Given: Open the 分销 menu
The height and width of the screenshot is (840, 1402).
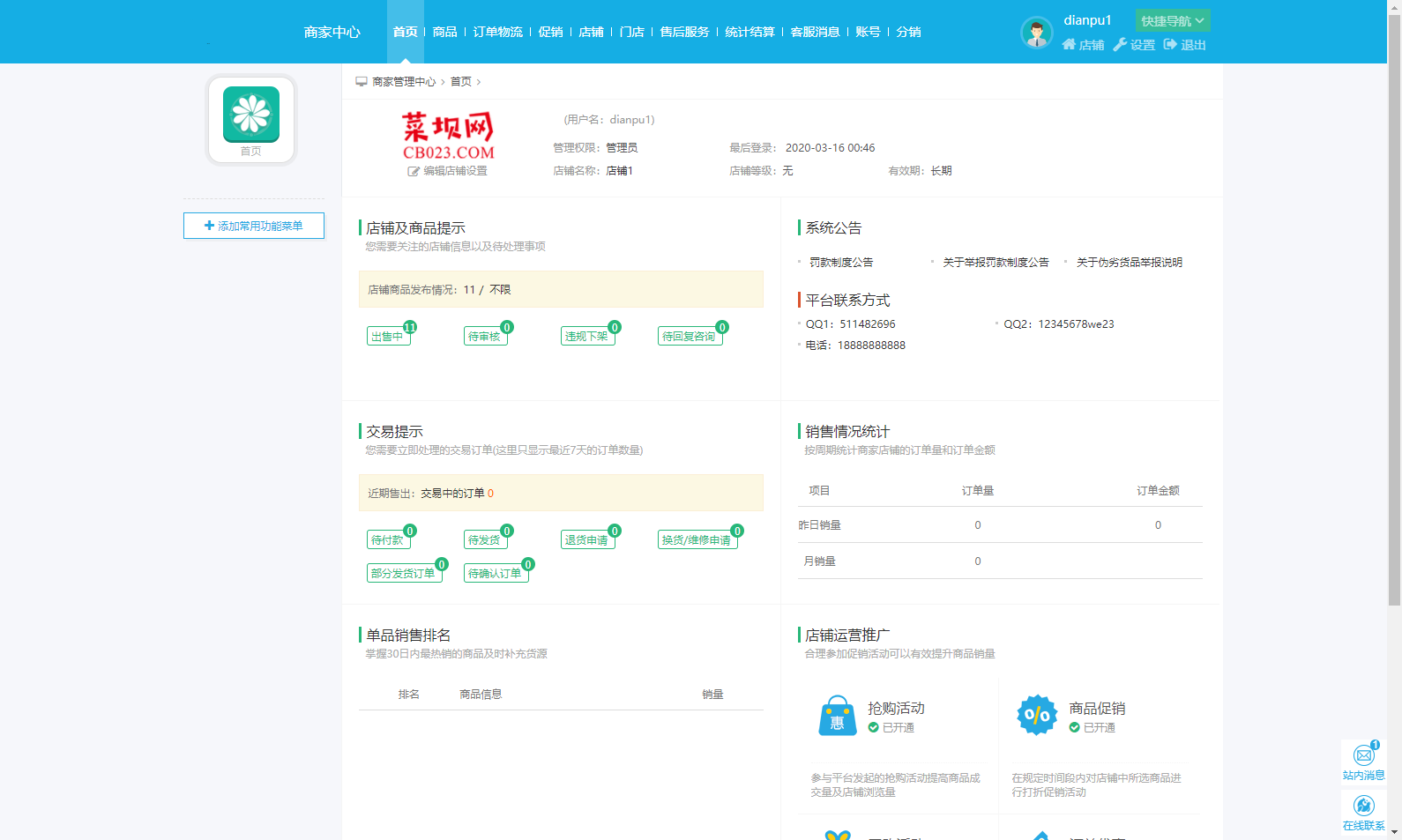Looking at the screenshot, I should (908, 32).
